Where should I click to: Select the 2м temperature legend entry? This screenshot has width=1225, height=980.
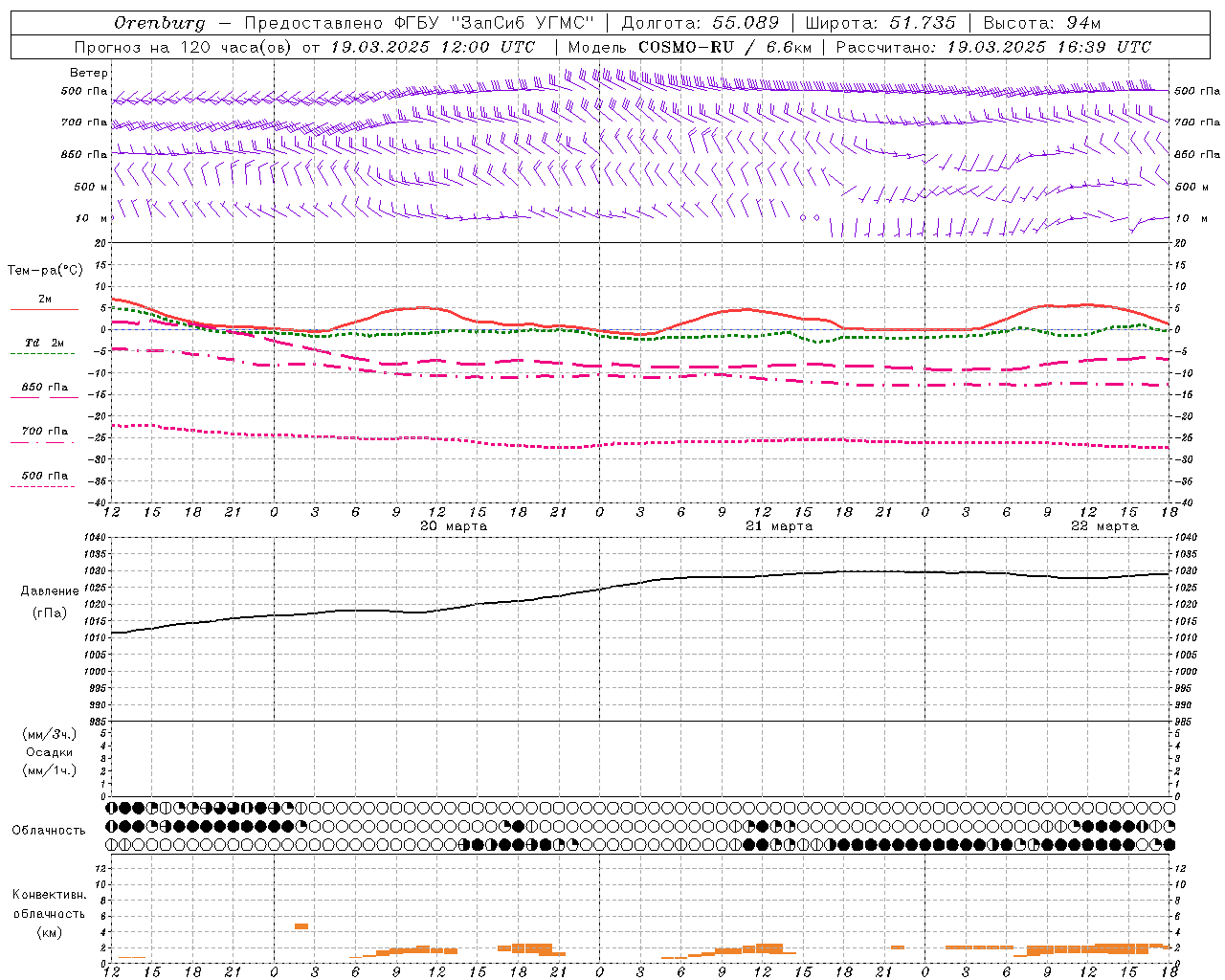click(x=45, y=299)
